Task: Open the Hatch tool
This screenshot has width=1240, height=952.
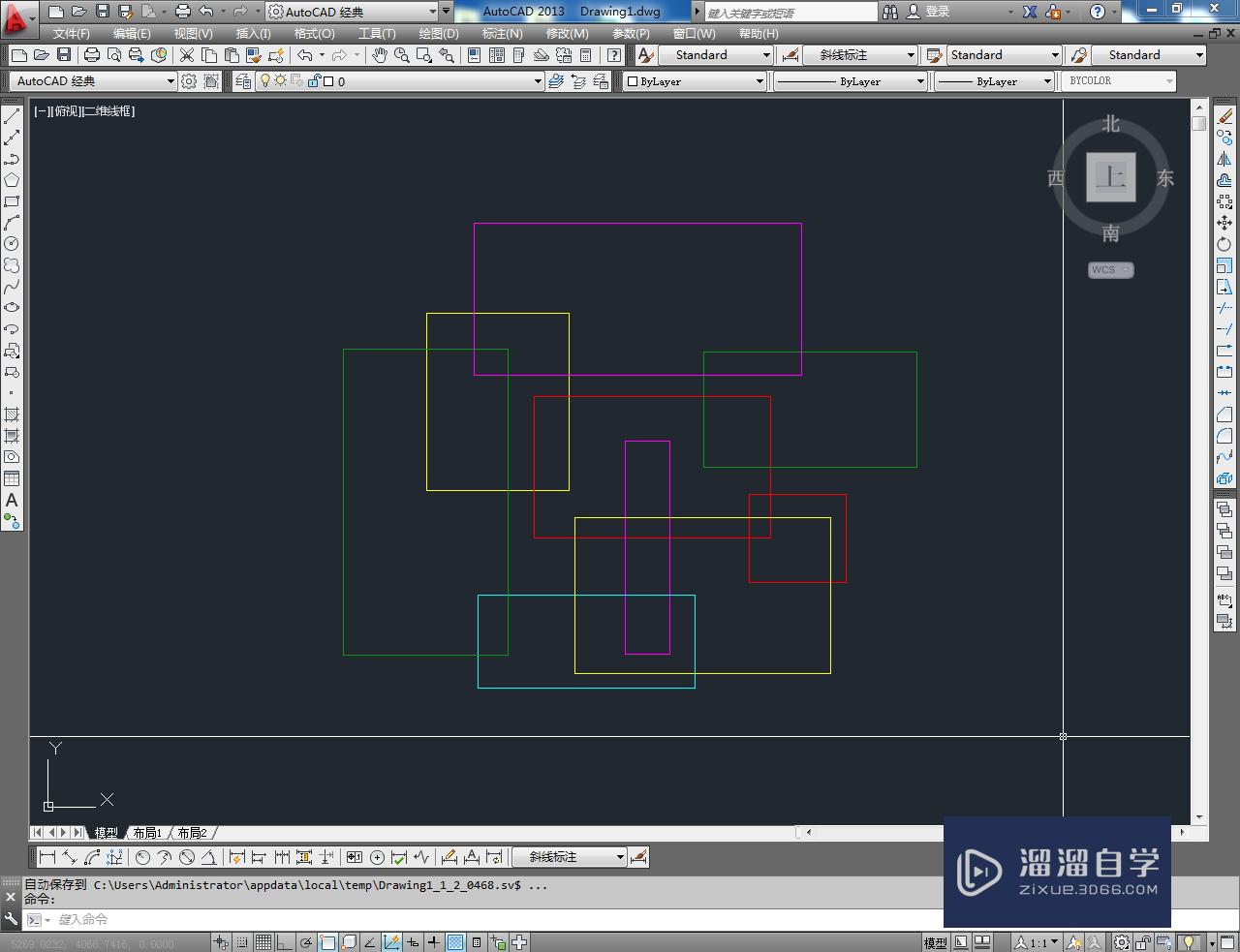Action: [x=12, y=416]
